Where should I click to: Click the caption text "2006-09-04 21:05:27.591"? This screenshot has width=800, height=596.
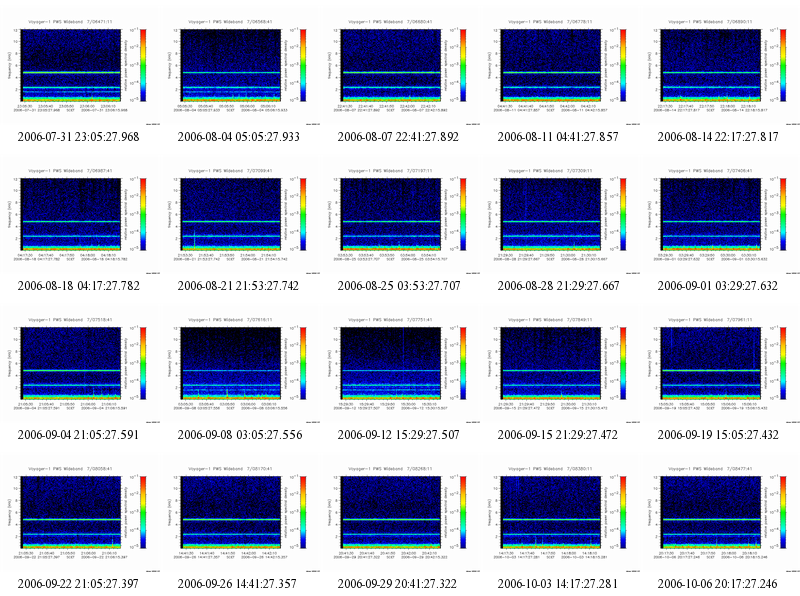click(x=78, y=435)
